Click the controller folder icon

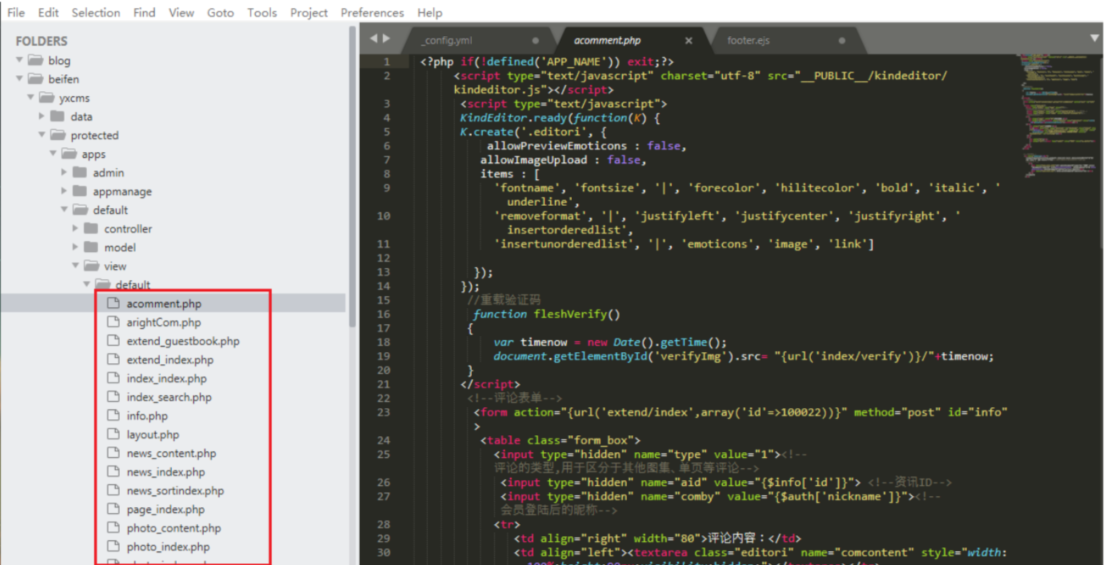(92, 228)
